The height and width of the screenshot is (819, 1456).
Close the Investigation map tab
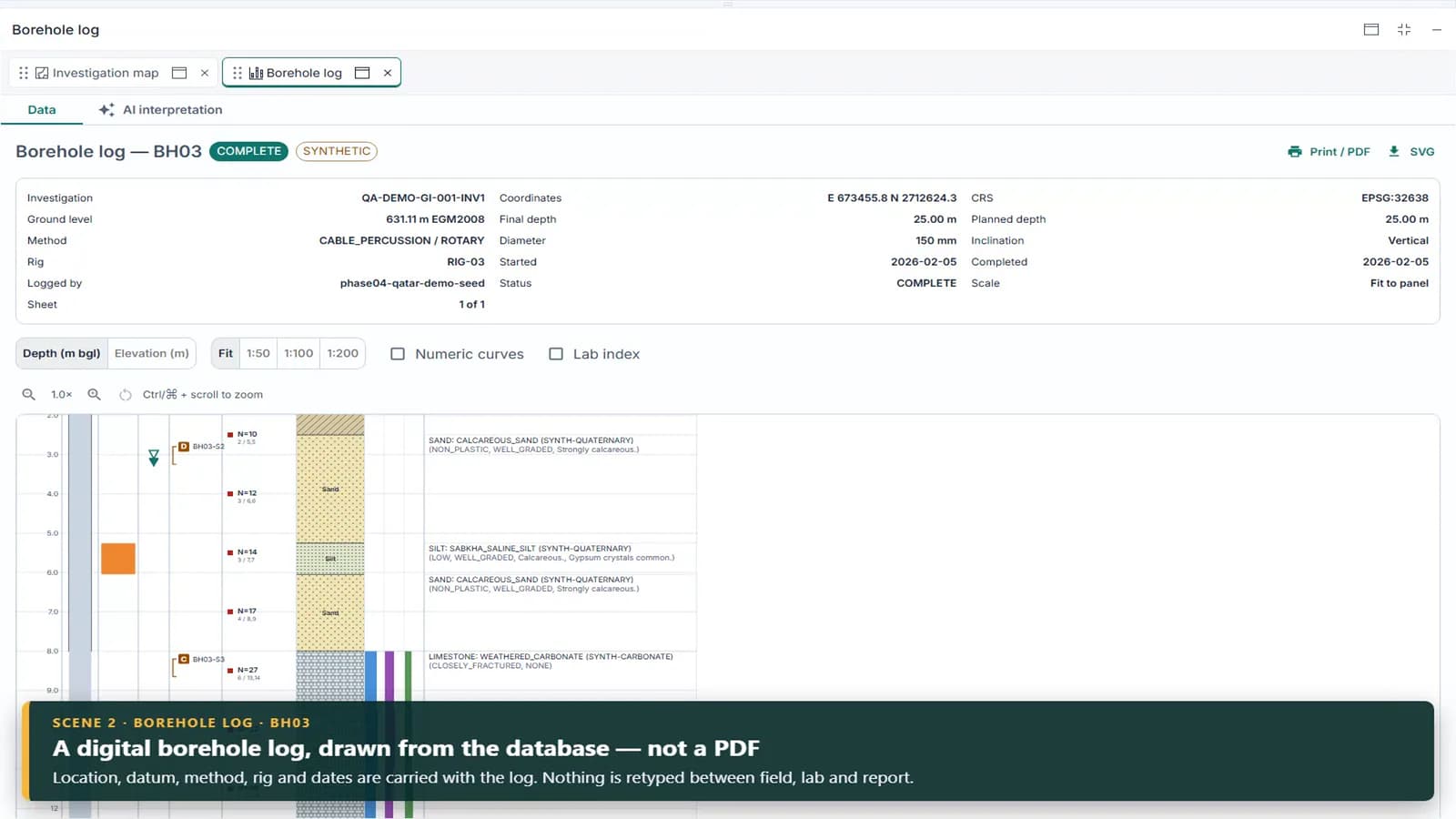[x=205, y=73]
